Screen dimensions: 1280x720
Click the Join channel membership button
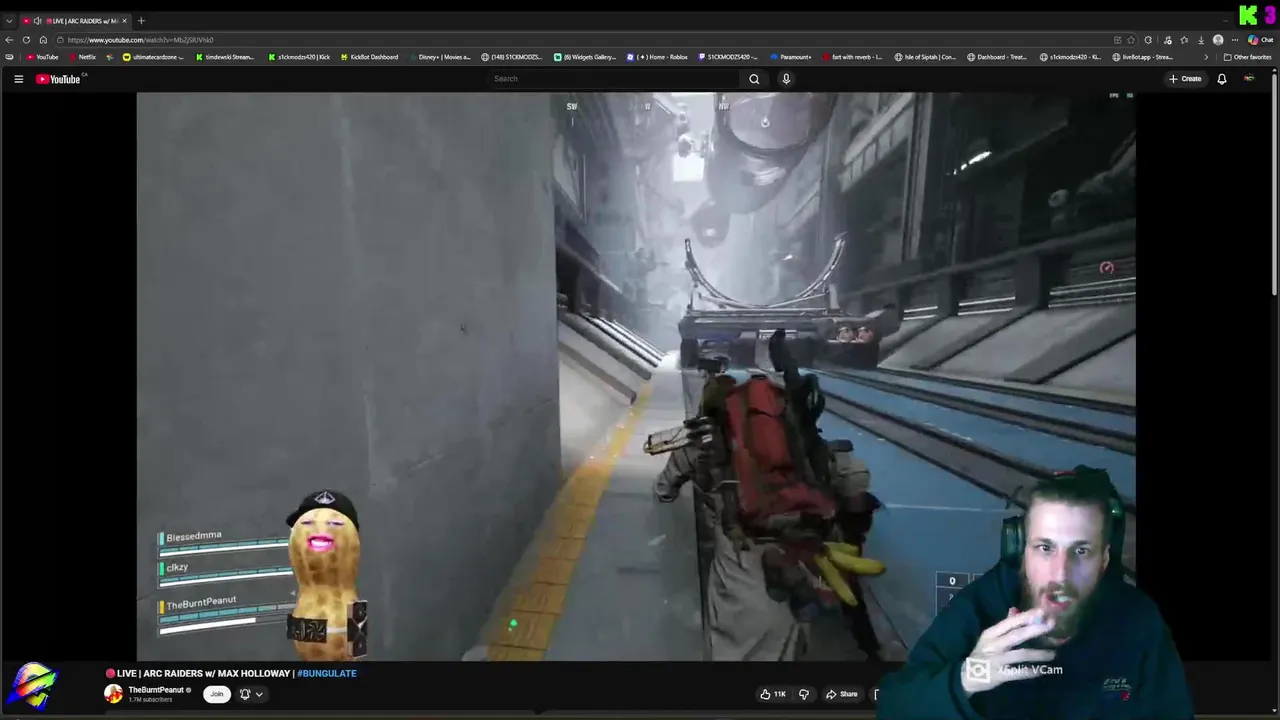coord(216,694)
